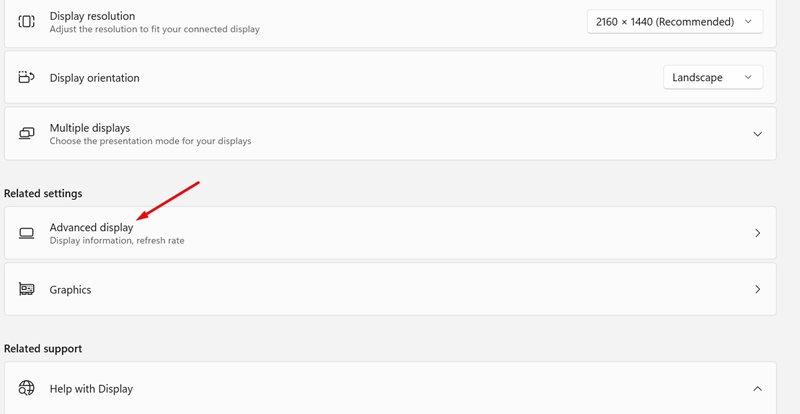Click the Display orientation icon
This screenshot has height=414, width=800.
(x=26, y=78)
